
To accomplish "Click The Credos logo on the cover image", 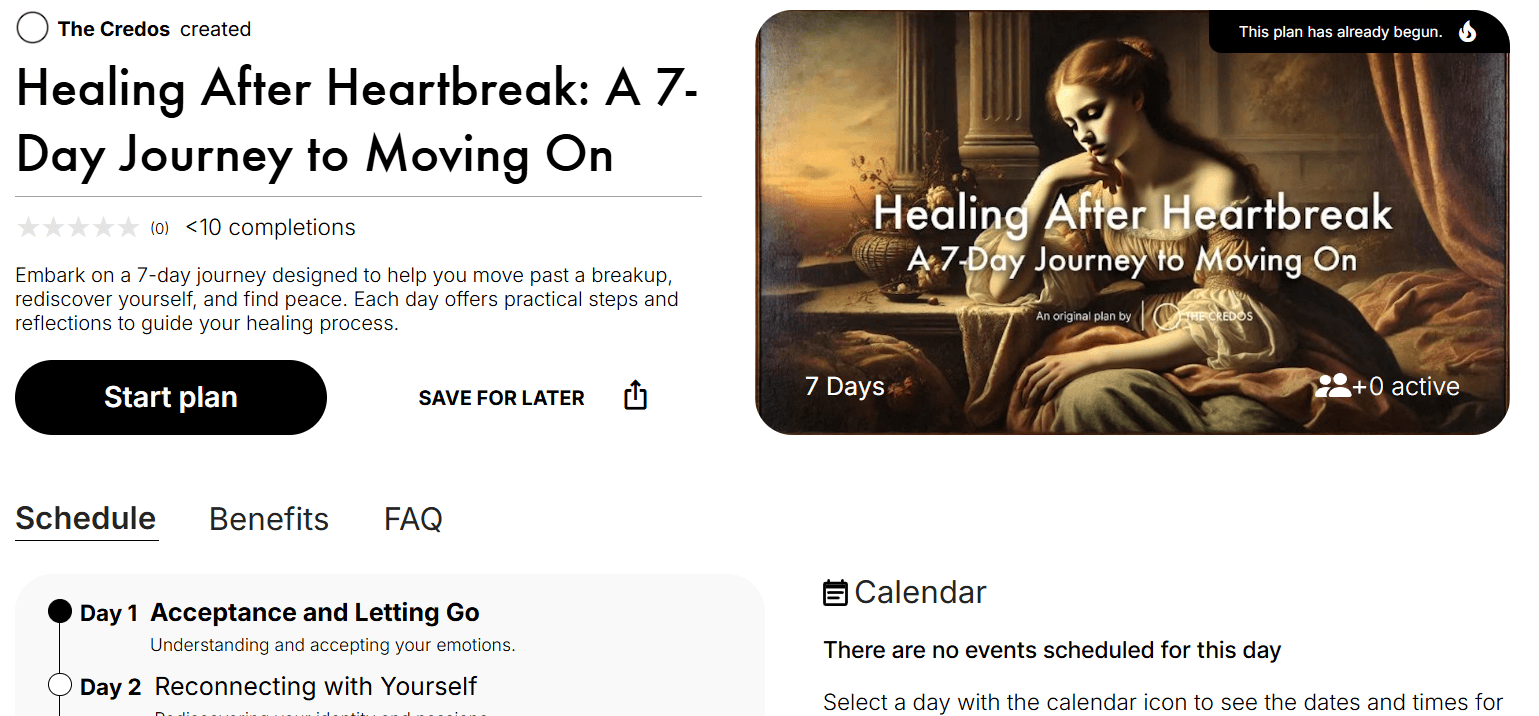I will [1203, 317].
